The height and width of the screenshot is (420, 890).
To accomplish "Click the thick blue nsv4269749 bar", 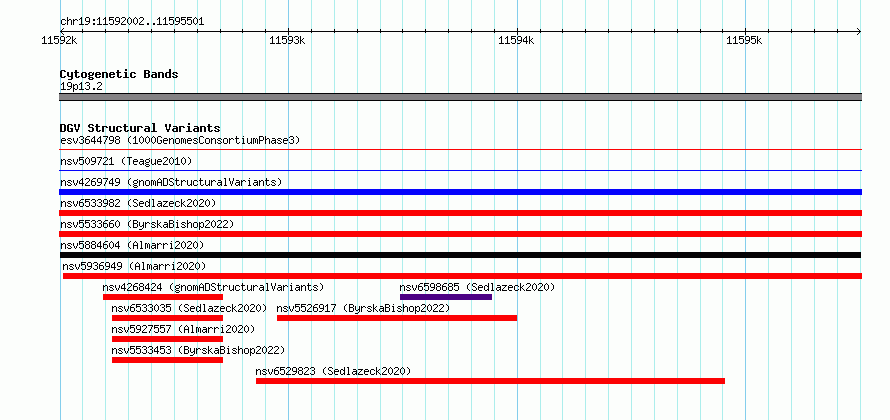I will click(460, 192).
